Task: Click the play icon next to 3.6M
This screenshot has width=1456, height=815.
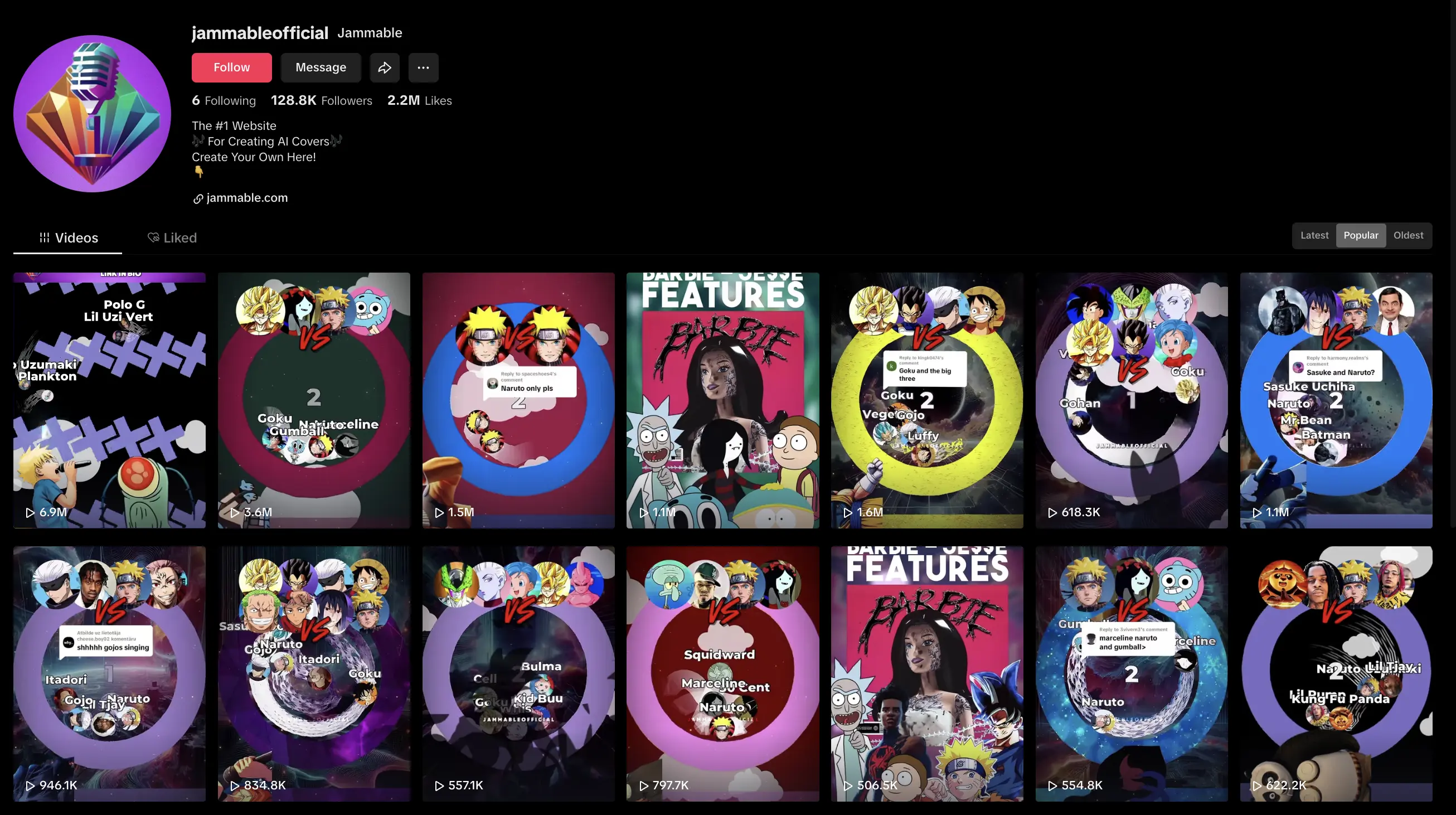Action: click(x=235, y=513)
